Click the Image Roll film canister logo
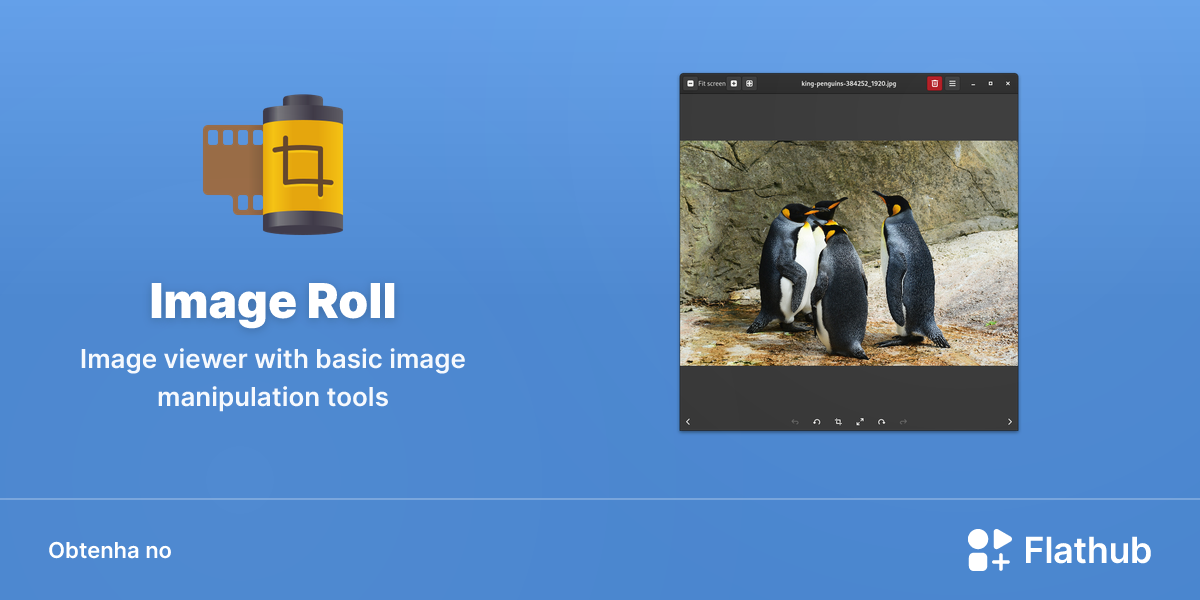The height and width of the screenshot is (600, 1200). coord(274,165)
